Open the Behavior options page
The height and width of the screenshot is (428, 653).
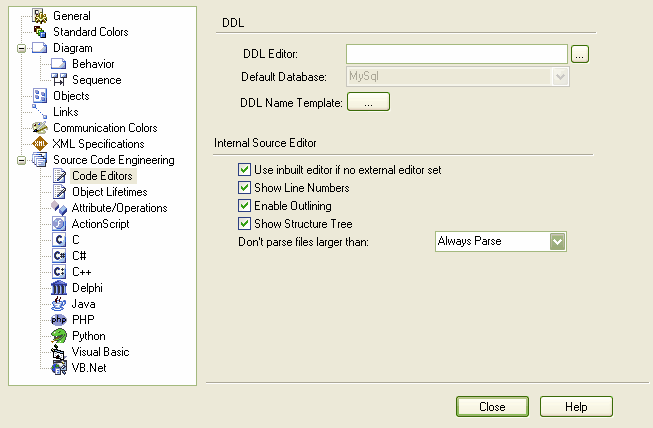point(93,64)
